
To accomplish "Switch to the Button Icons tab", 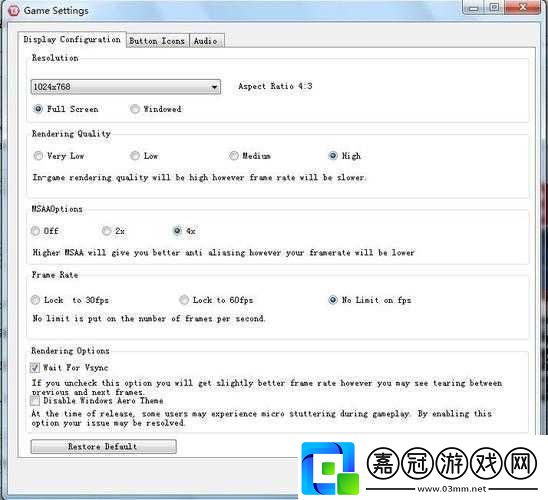I will [x=157, y=41].
